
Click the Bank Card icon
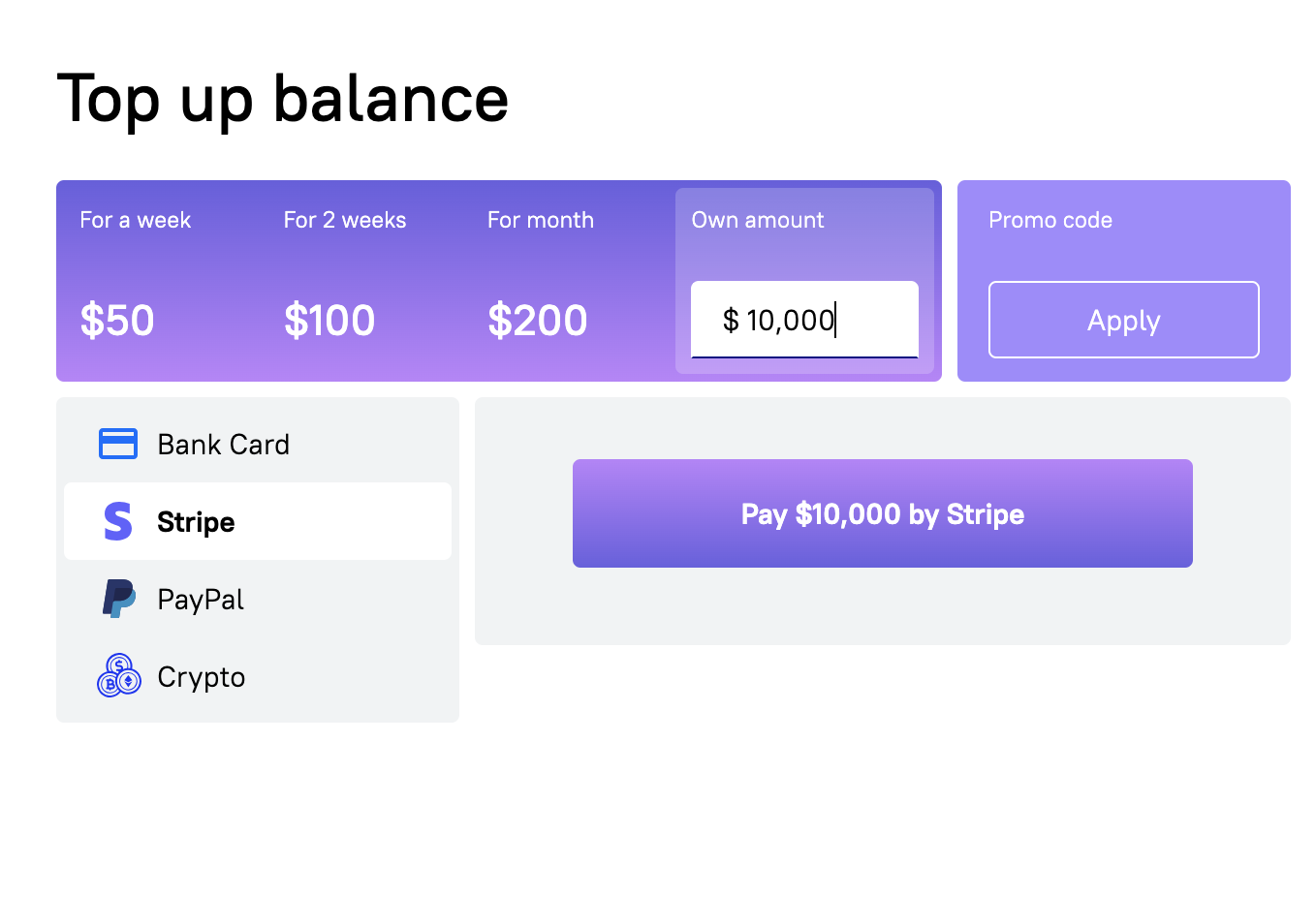click(118, 444)
